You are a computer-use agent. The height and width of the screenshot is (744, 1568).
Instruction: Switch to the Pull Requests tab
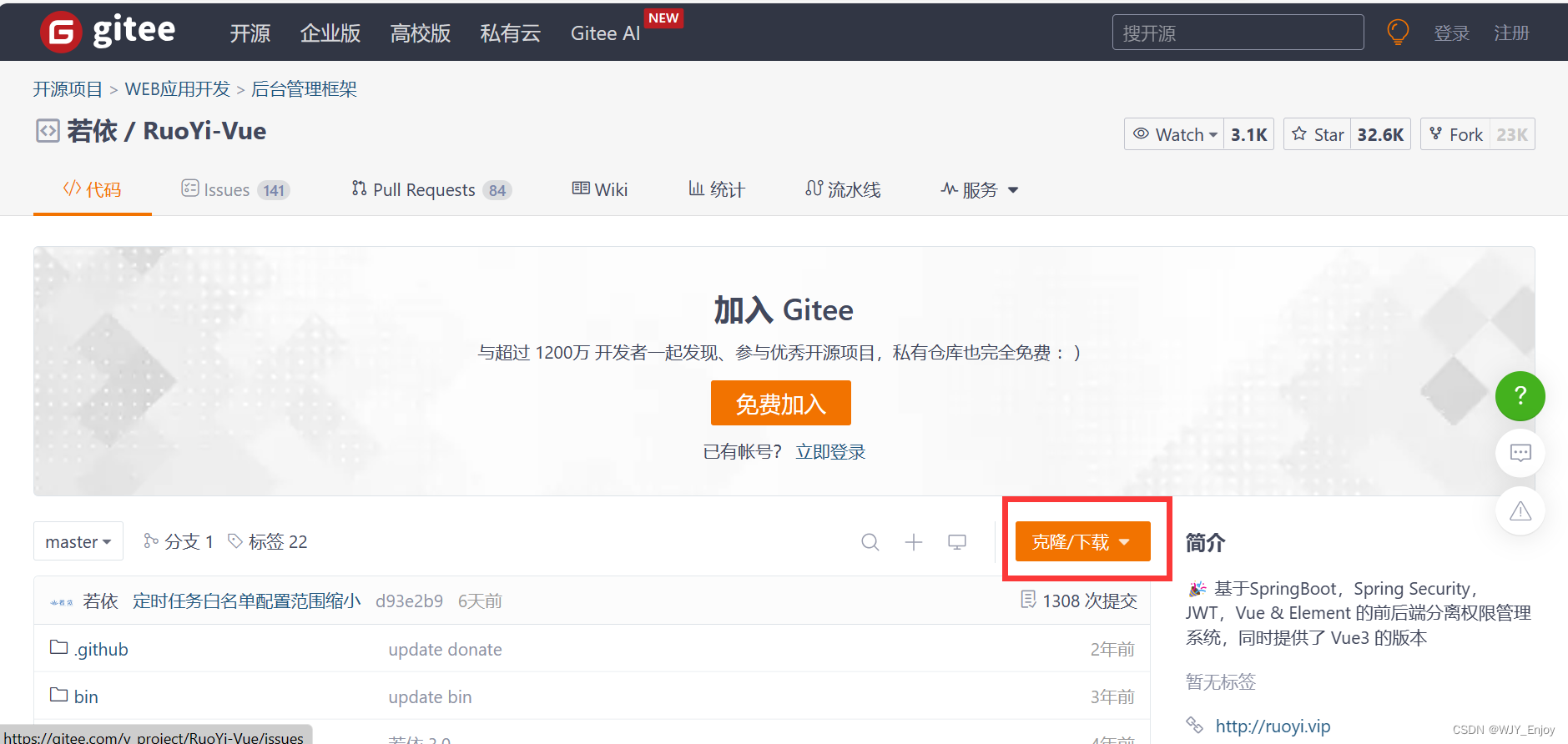(x=431, y=190)
